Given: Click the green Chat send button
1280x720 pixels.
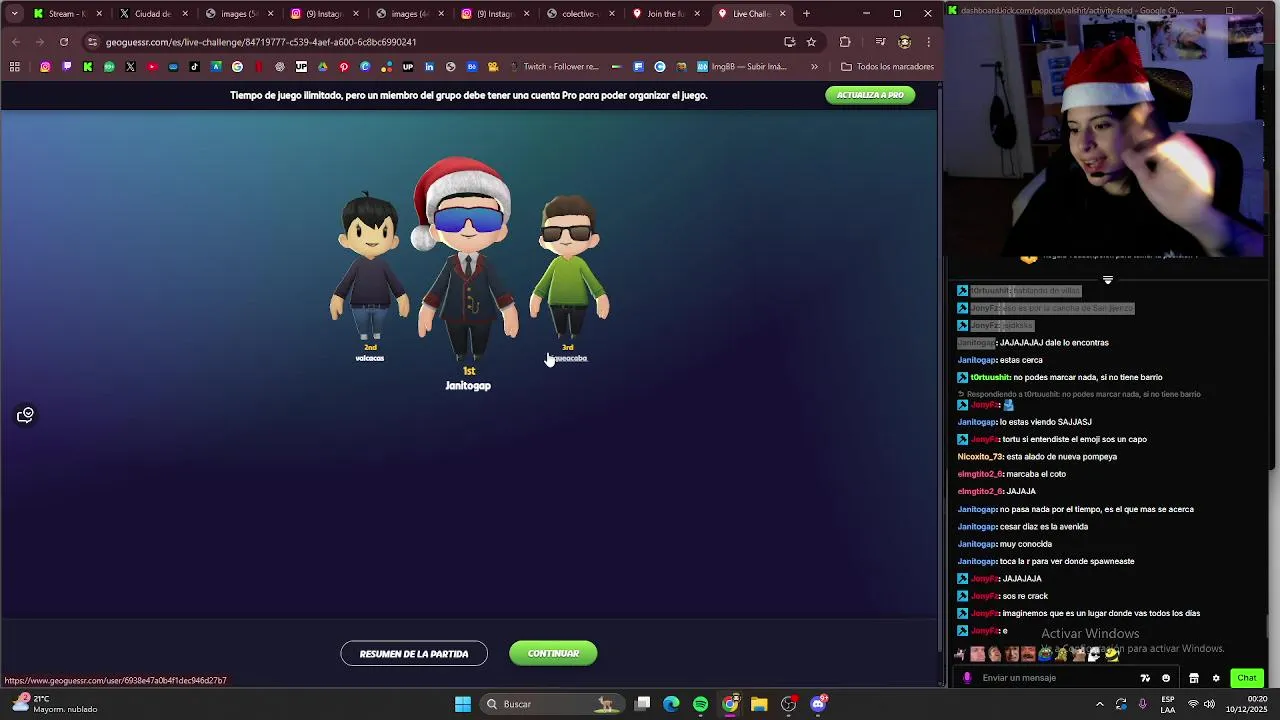Looking at the screenshot, I should click(x=1247, y=678).
